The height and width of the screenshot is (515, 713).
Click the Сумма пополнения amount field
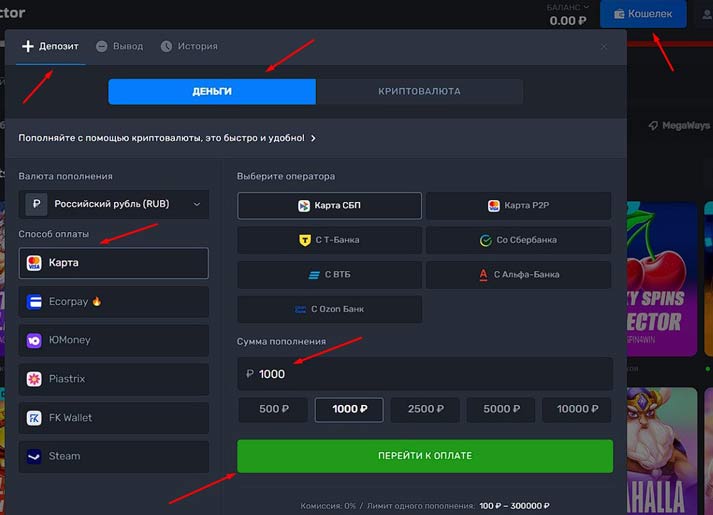point(425,374)
